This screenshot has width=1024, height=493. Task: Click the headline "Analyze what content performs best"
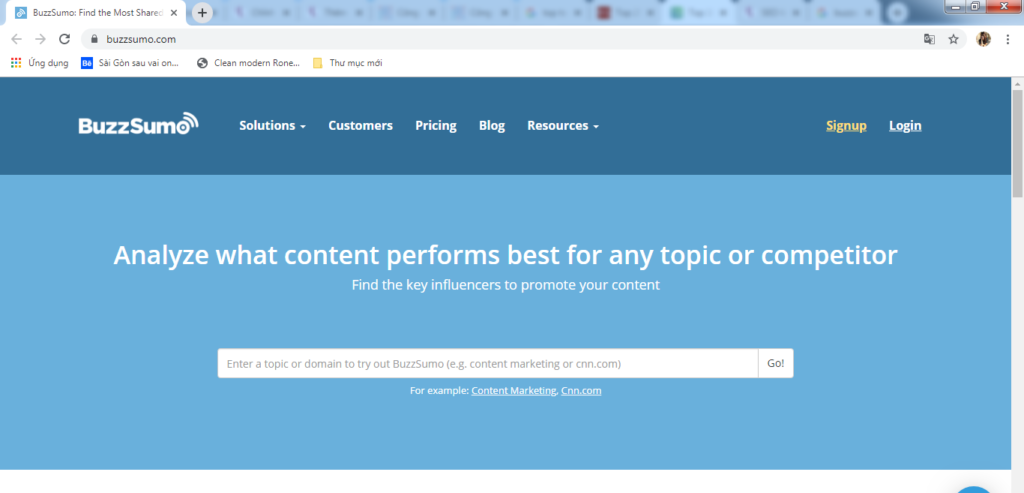[x=505, y=255]
